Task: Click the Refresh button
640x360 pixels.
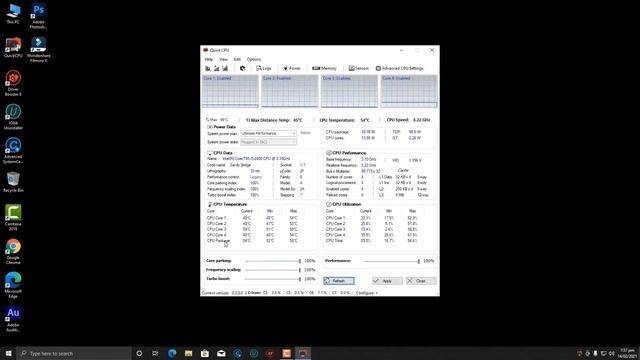Action: [339, 281]
